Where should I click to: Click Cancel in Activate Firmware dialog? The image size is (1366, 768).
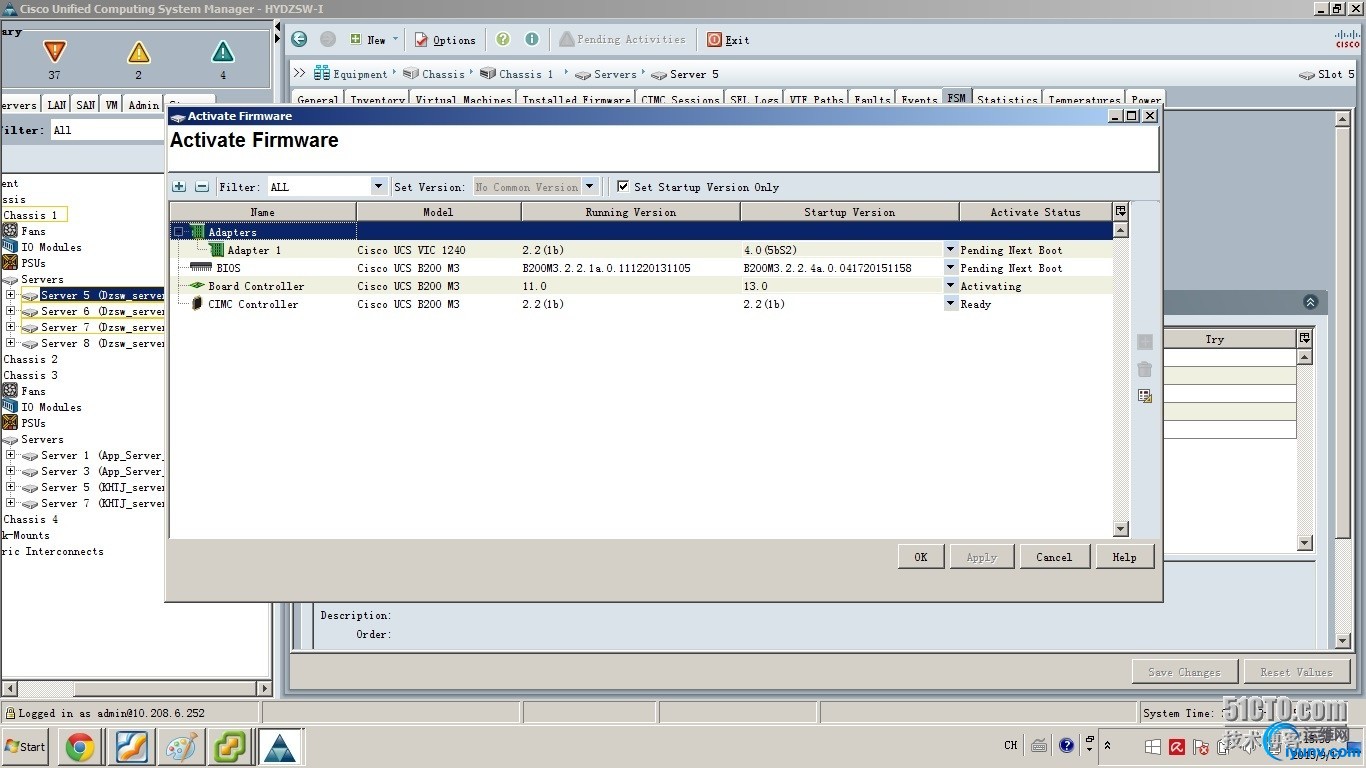point(1054,557)
